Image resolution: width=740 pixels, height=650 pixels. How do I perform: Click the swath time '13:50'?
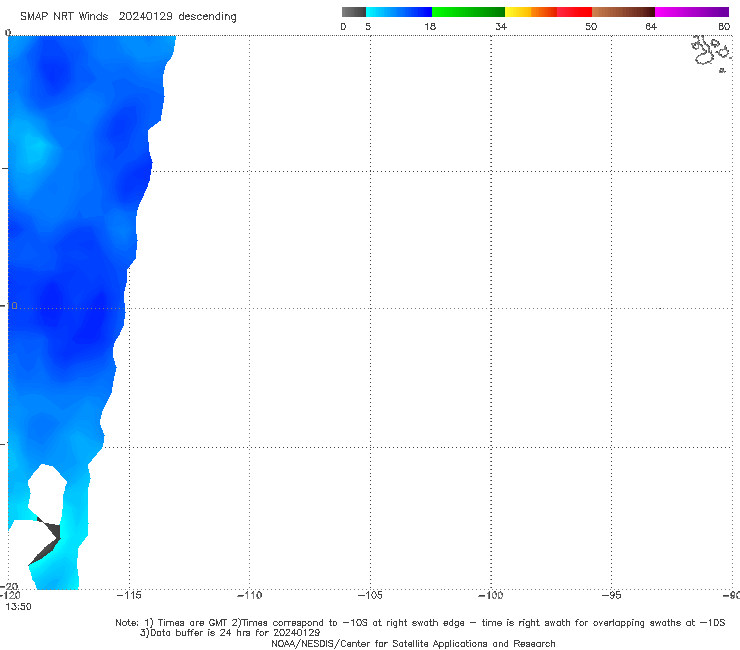click(18, 607)
